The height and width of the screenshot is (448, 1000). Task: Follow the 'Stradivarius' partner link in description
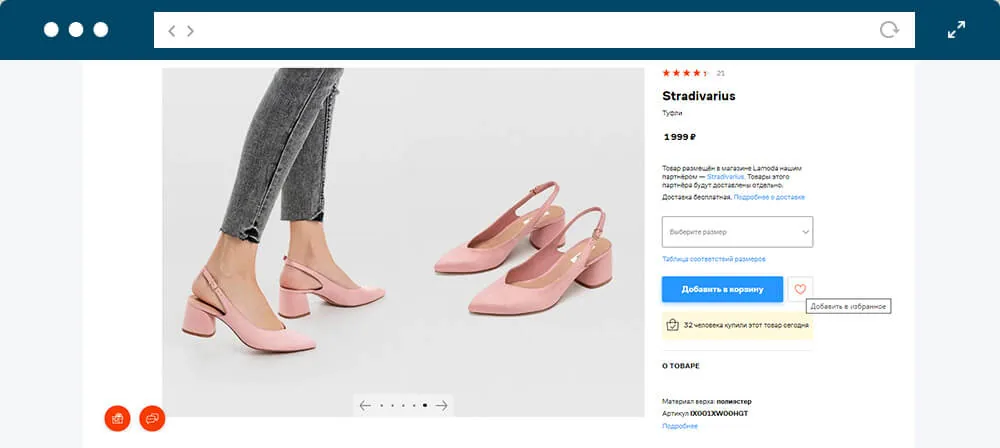pos(726,176)
